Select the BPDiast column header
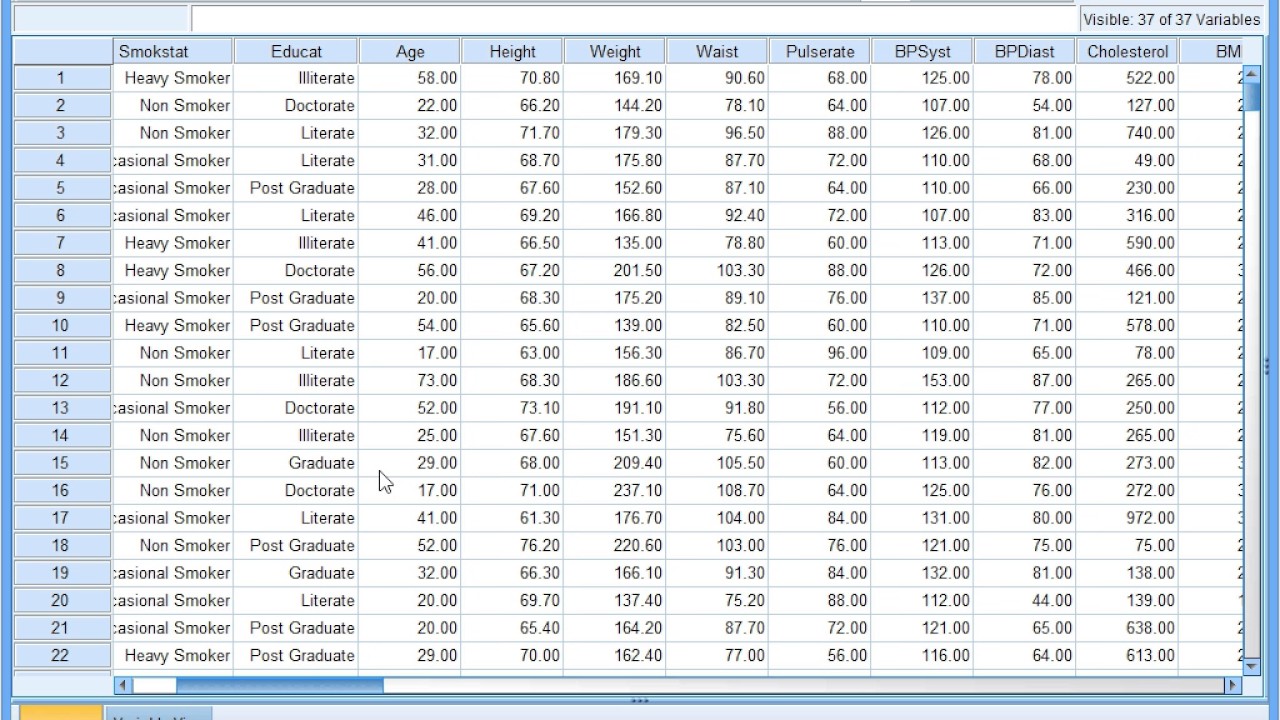This screenshot has width=1280, height=720. pyautogui.click(x=1025, y=51)
